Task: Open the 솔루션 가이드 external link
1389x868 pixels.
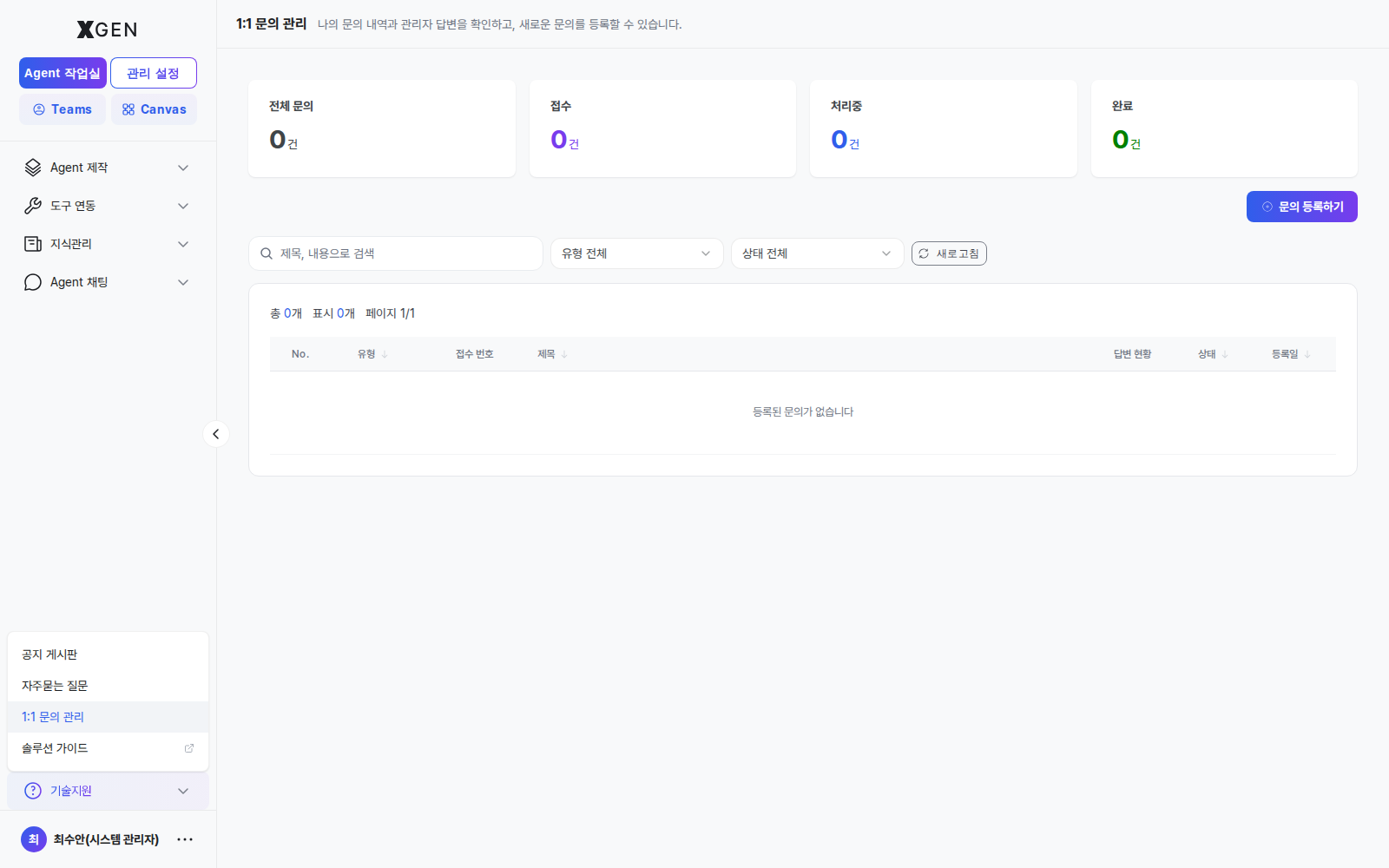Action: tap(108, 748)
